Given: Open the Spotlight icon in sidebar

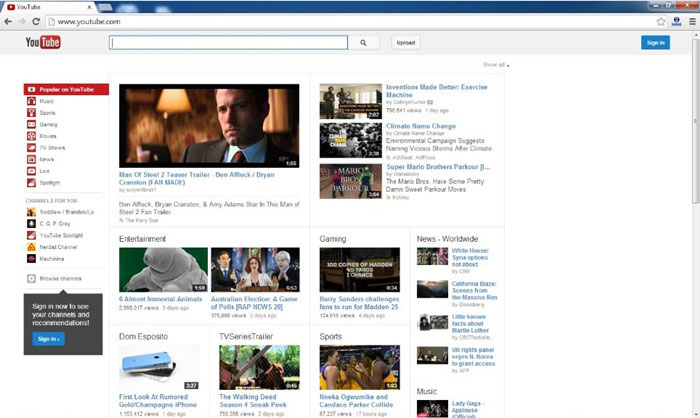Looking at the screenshot, I should [x=31, y=182].
